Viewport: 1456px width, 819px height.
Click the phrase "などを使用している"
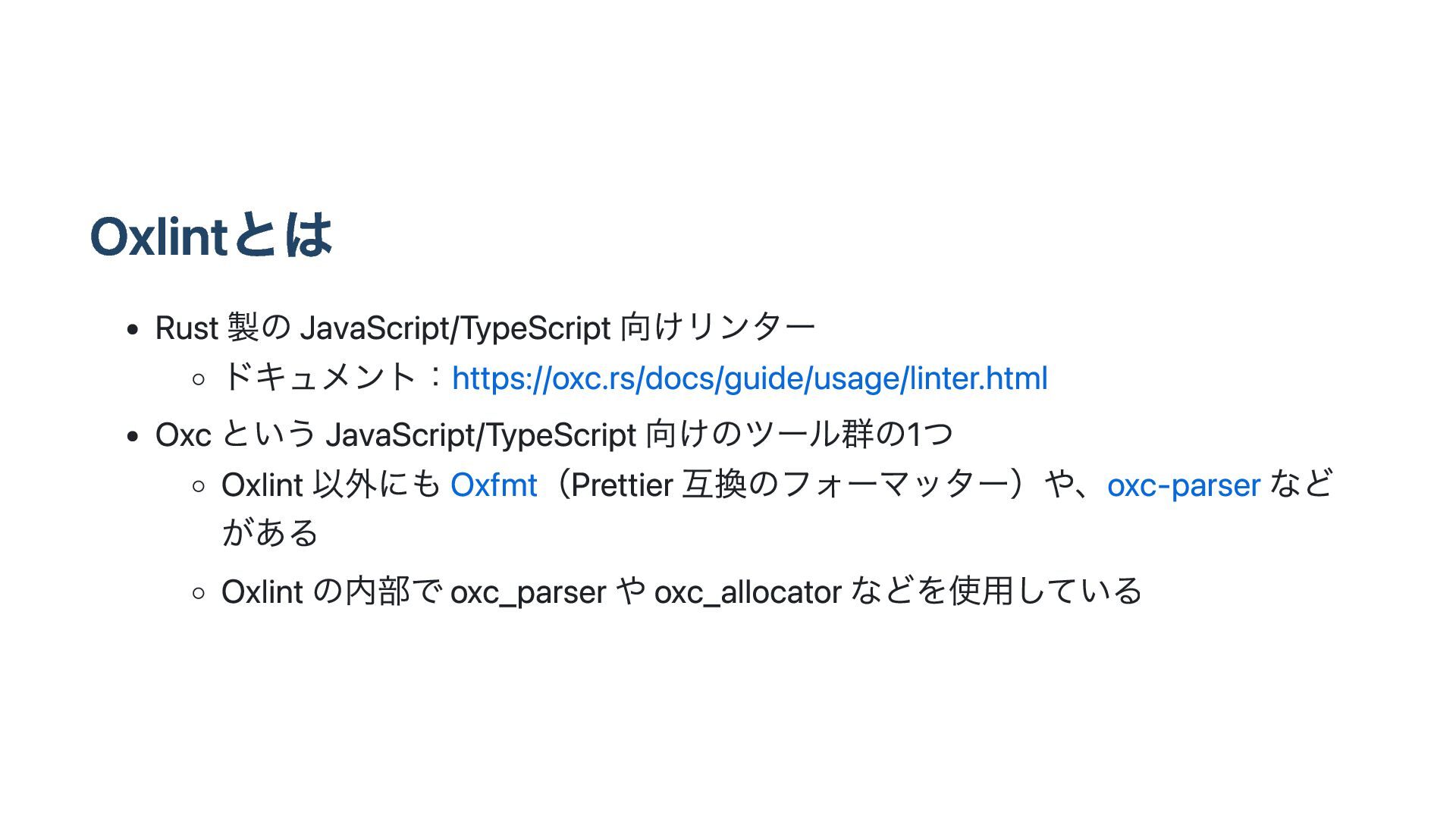(x=996, y=591)
